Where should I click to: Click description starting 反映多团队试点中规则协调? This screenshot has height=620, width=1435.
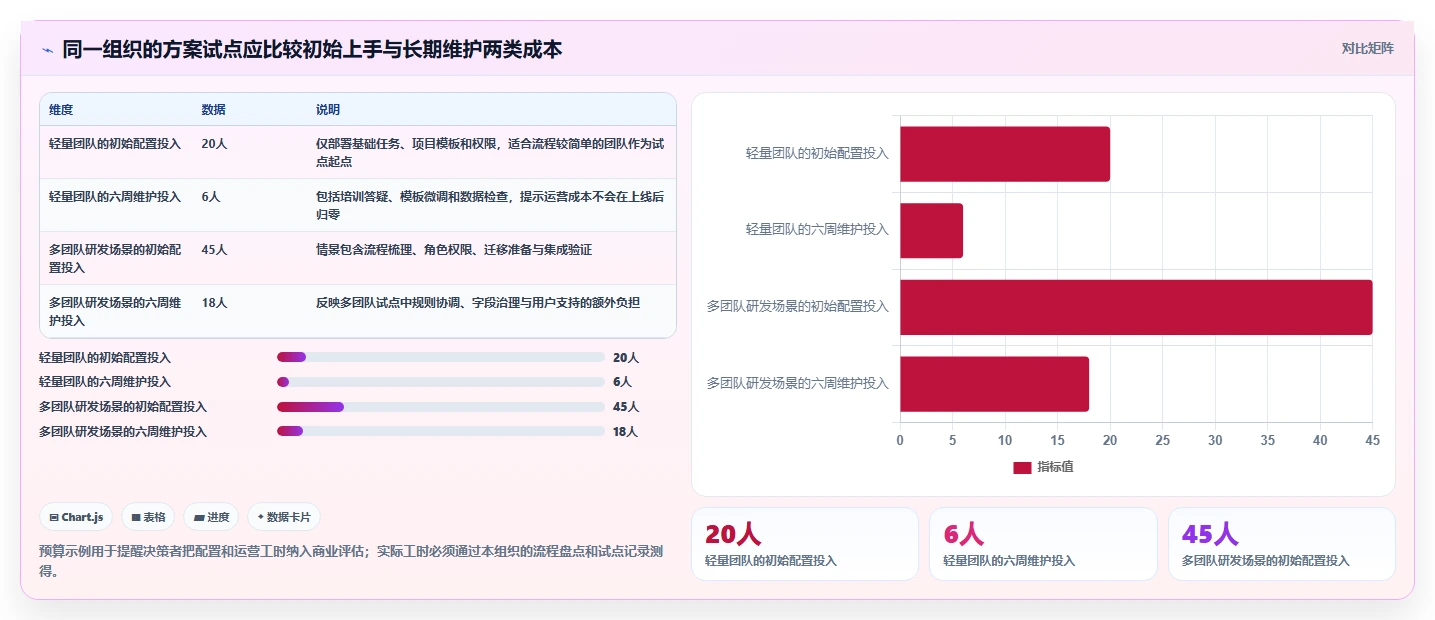point(478,302)
